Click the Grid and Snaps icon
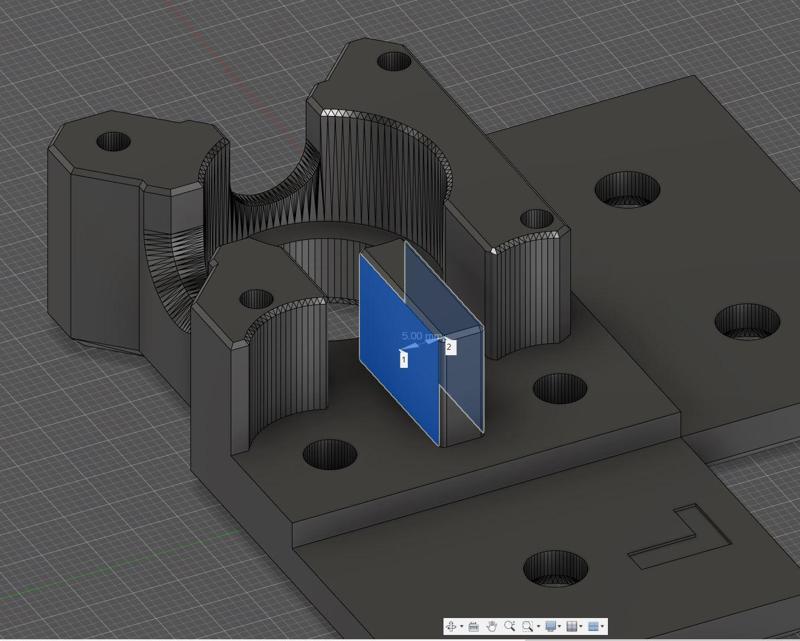 pyautogui.click(x=572, y=626)
